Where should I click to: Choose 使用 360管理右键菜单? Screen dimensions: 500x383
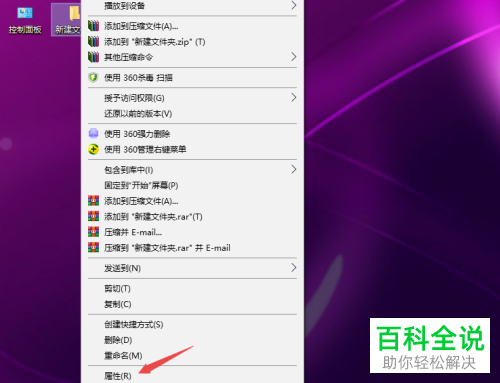(x=192, y=149)
